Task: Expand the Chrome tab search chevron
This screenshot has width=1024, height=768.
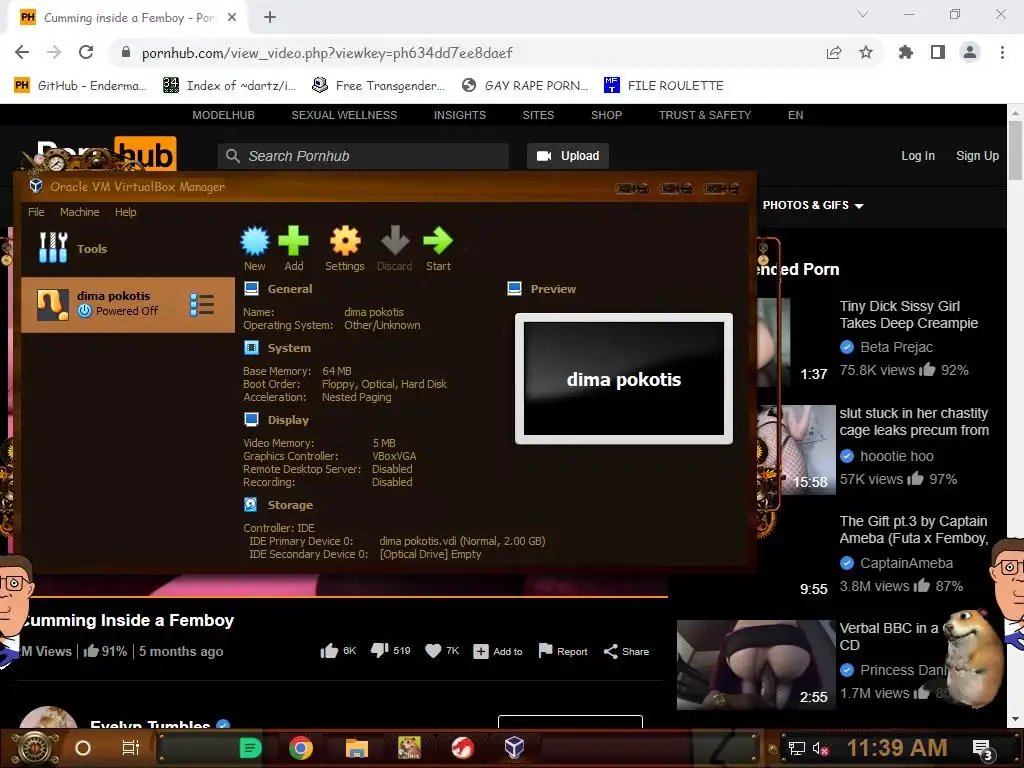Action: click(863, 14)
